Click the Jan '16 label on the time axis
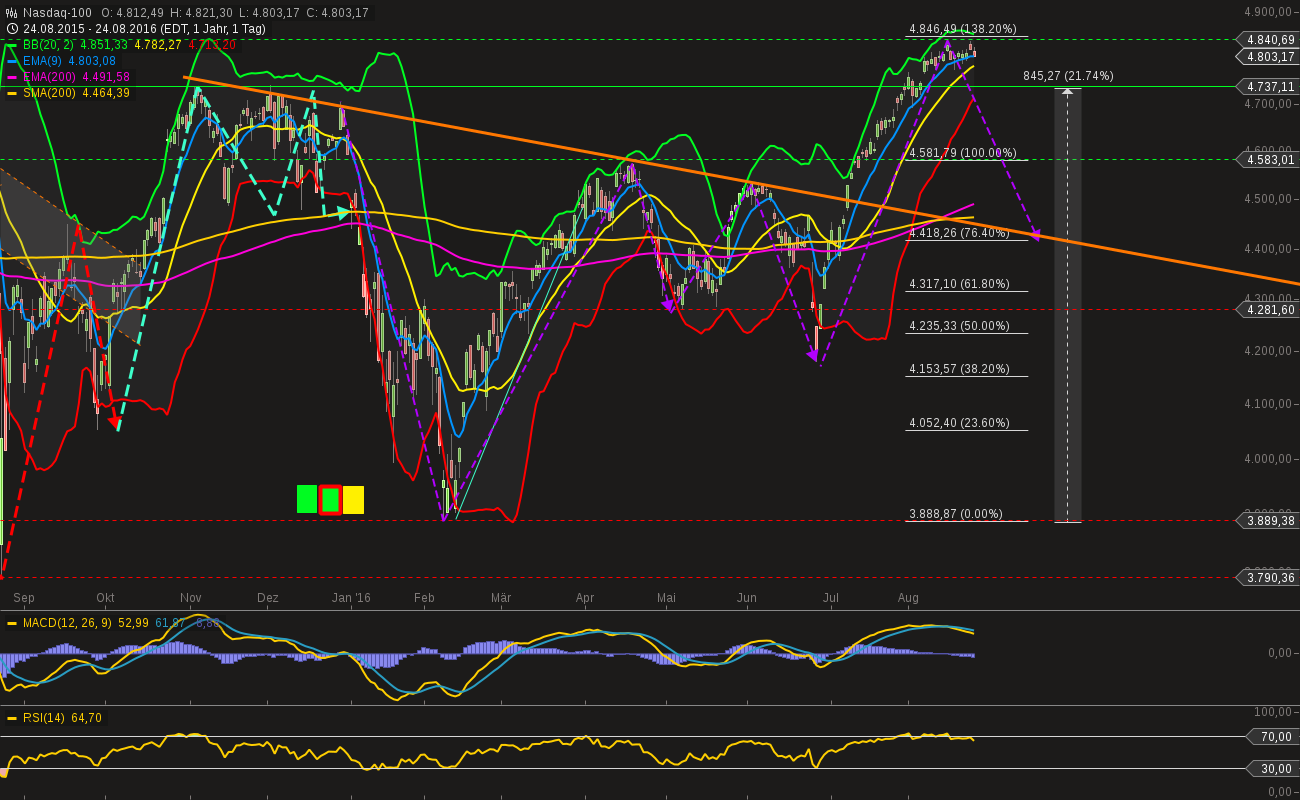The width and height of the screenshot is (1300, 800). click(x=351, y=598)
